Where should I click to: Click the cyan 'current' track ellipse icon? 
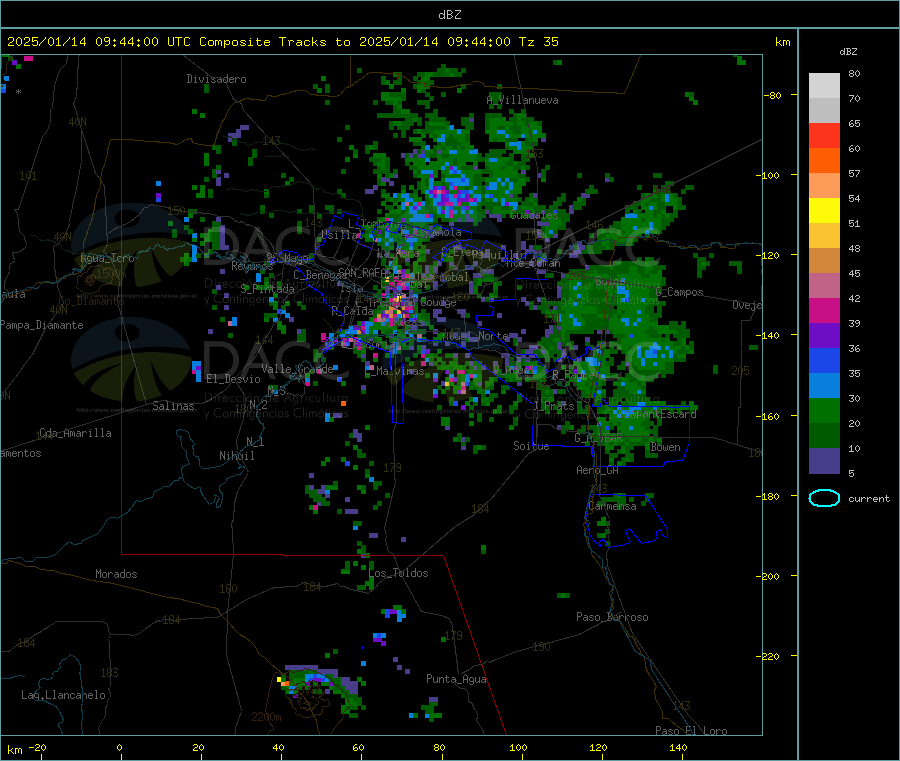tap(824, 498)
